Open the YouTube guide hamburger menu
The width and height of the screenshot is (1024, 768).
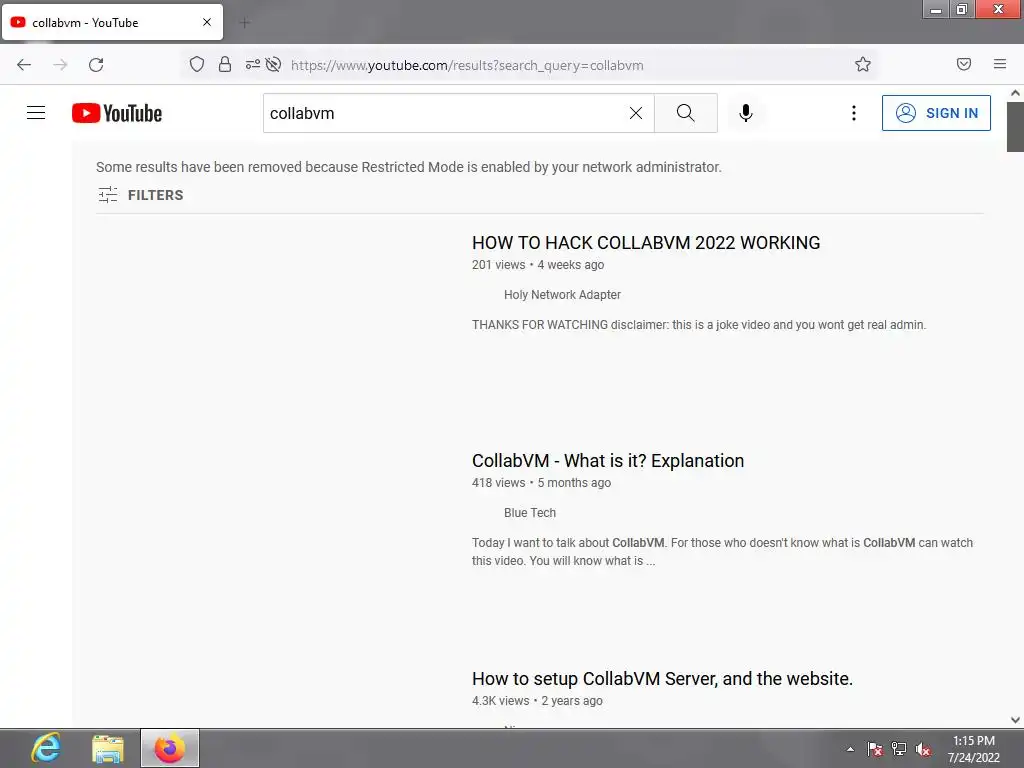[x=36, y=113]
